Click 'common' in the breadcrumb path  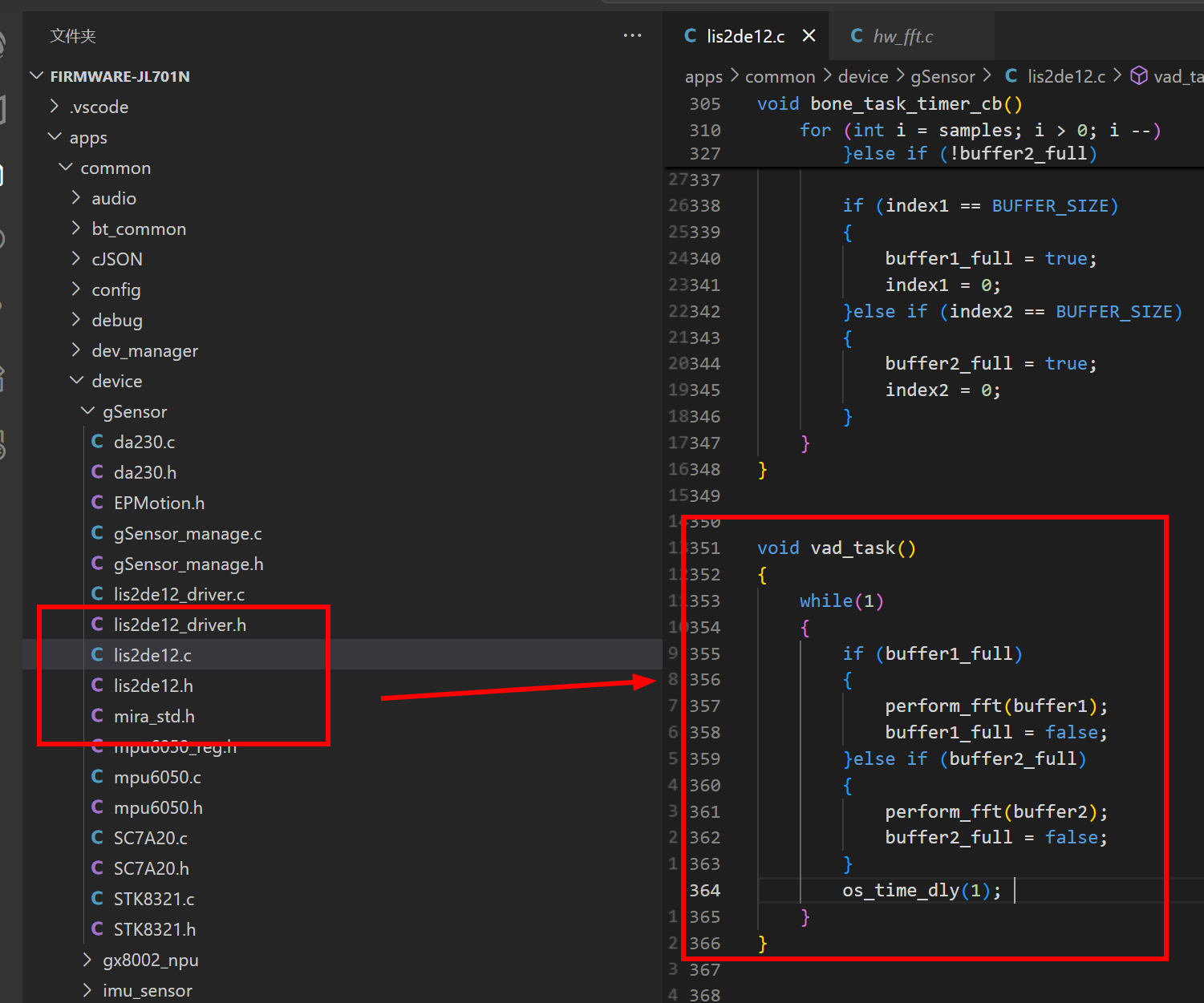780,77
